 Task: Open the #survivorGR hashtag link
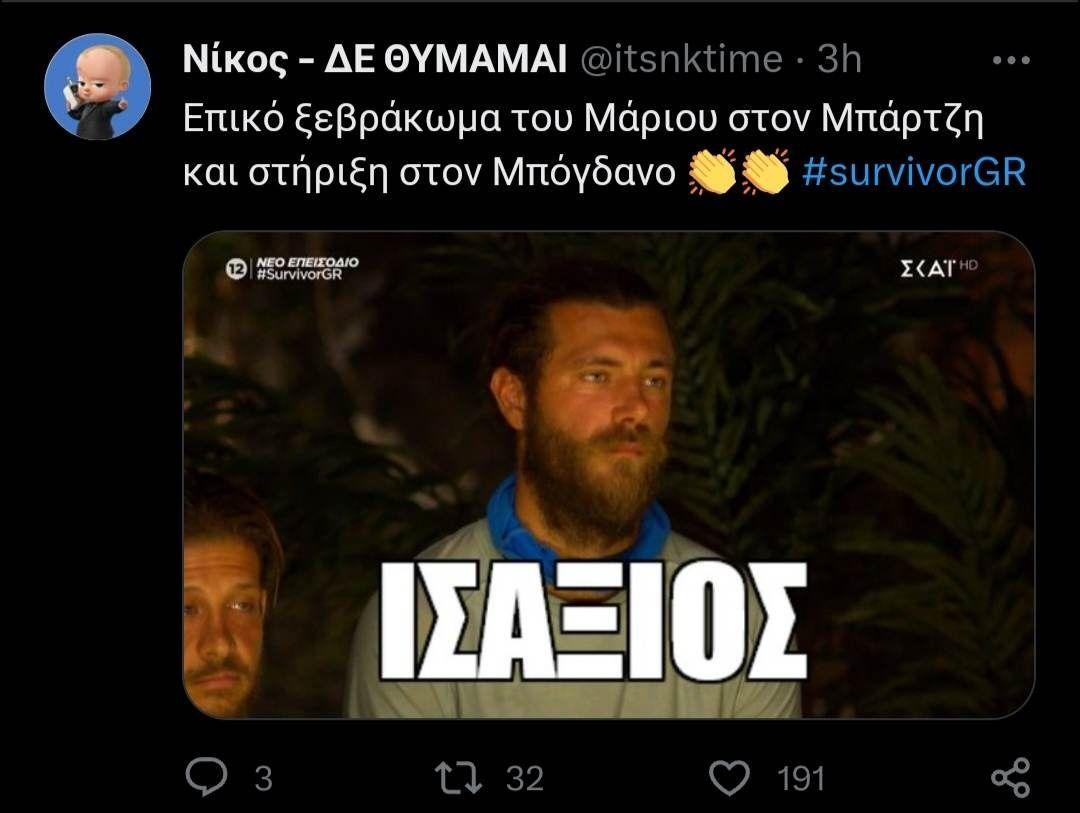click(x=914, y=172)
